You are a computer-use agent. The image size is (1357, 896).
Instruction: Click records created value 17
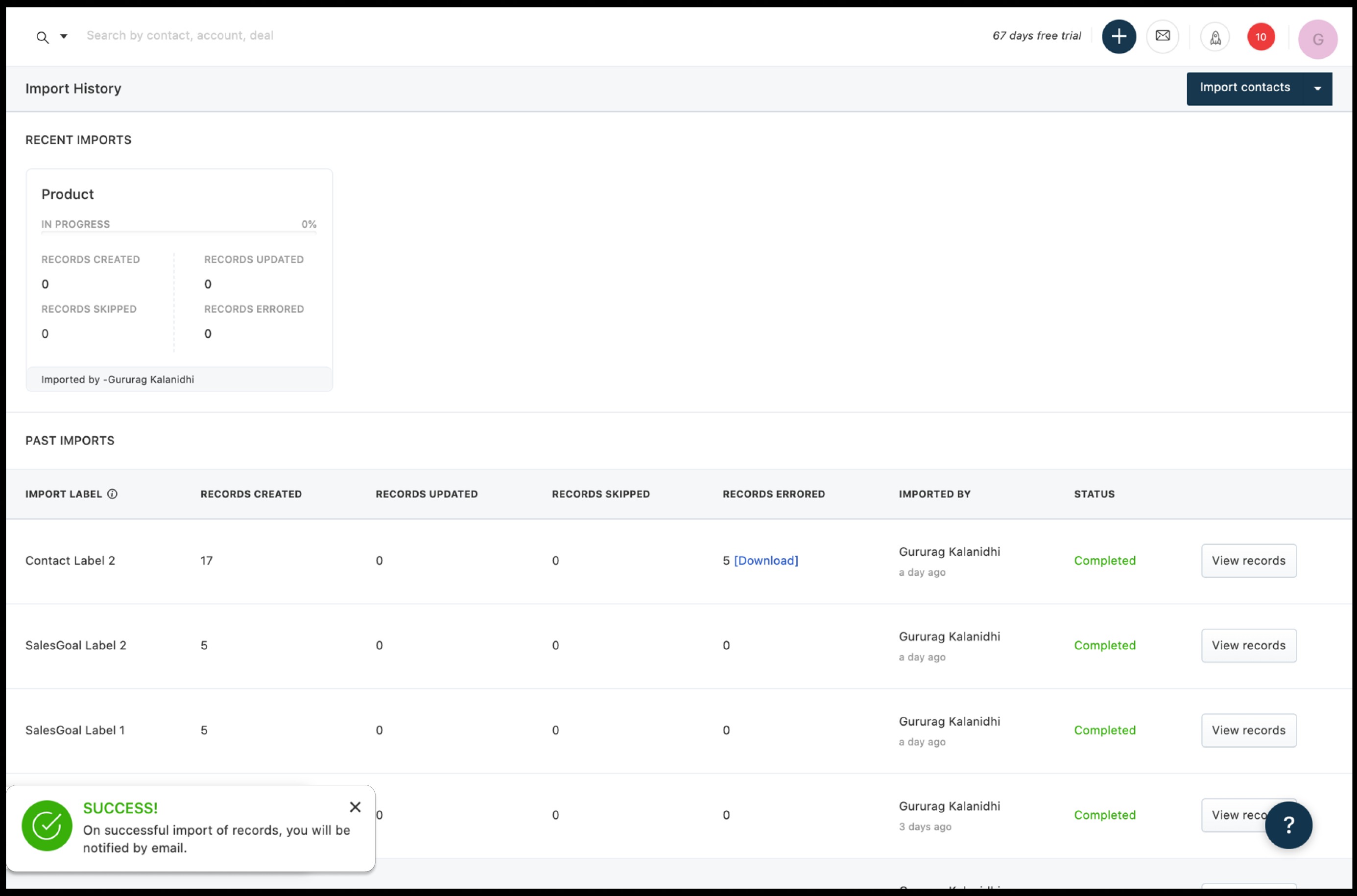(206, 561)
